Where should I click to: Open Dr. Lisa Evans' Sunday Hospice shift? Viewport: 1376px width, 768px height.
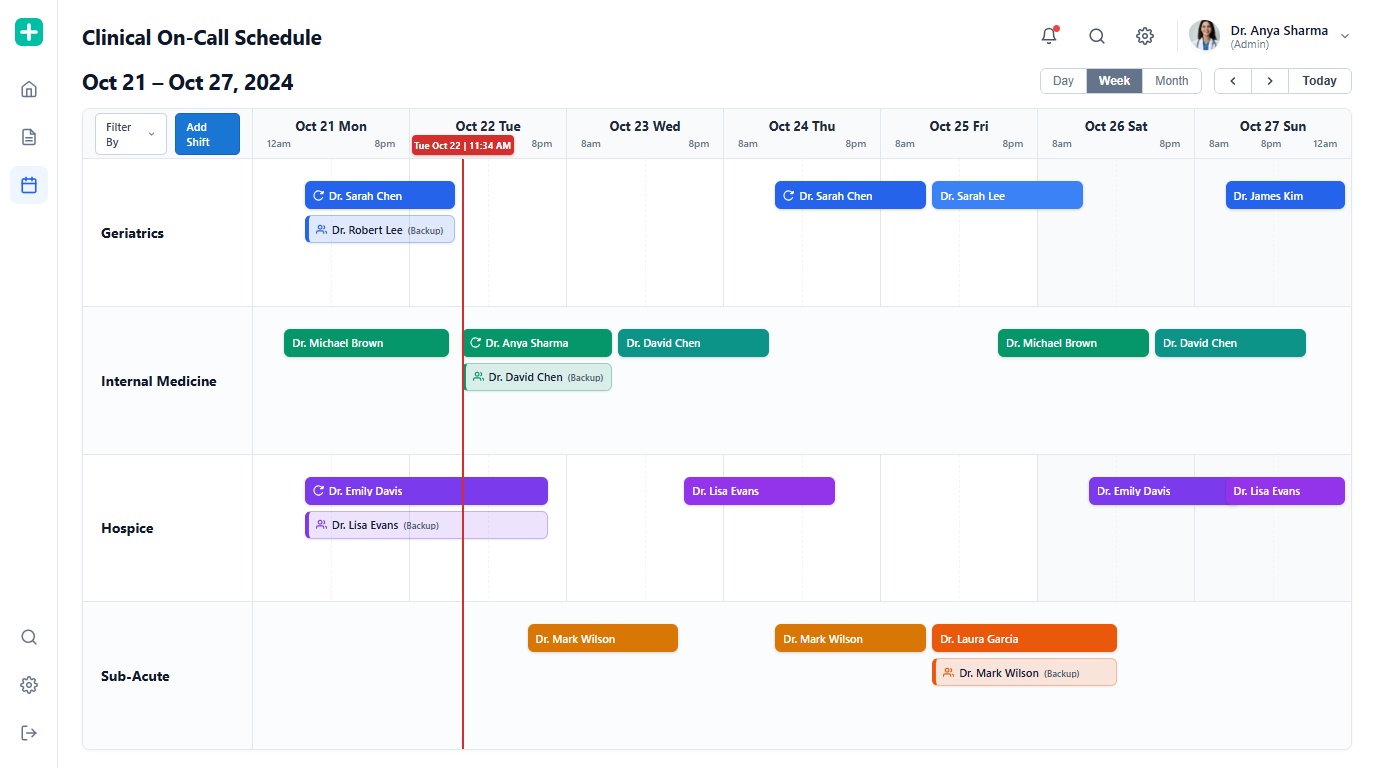[x=1285, y=491]
